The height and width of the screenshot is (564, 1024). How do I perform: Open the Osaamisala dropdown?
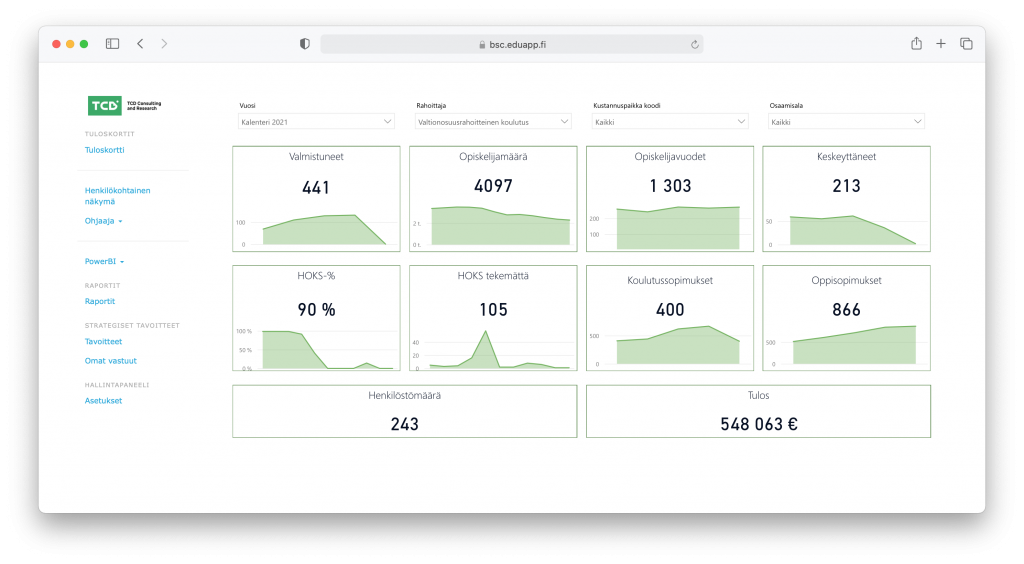(x=846, y=121)
